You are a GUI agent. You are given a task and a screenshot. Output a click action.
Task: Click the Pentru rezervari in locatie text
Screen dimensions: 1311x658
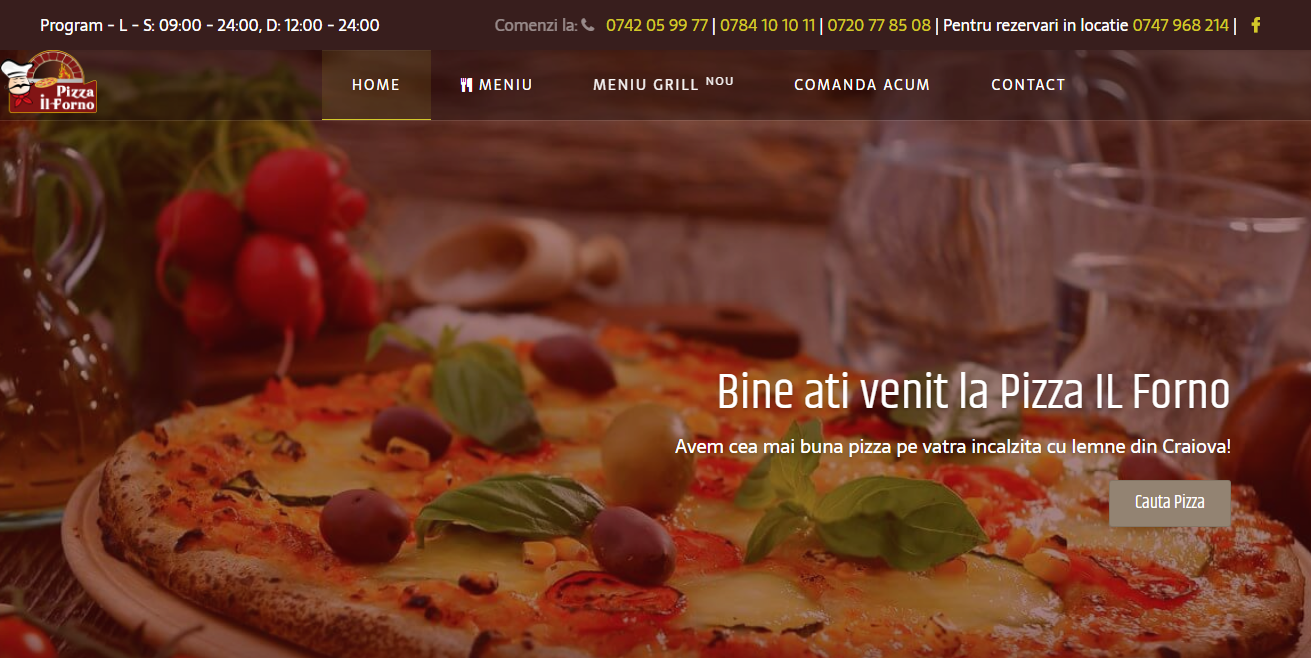tap(1035, 25)
